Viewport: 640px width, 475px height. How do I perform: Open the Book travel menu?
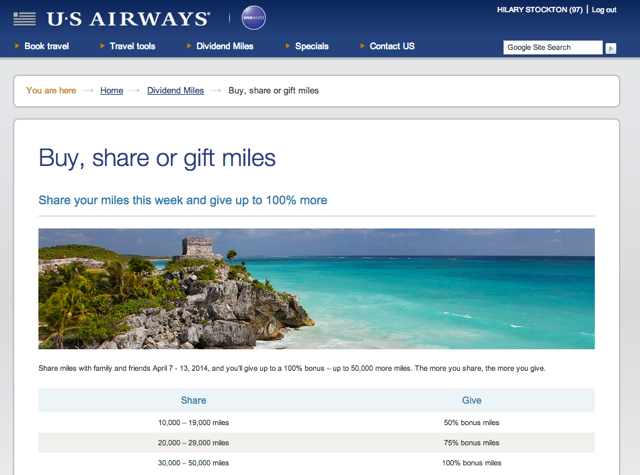(x=47, y=46)
